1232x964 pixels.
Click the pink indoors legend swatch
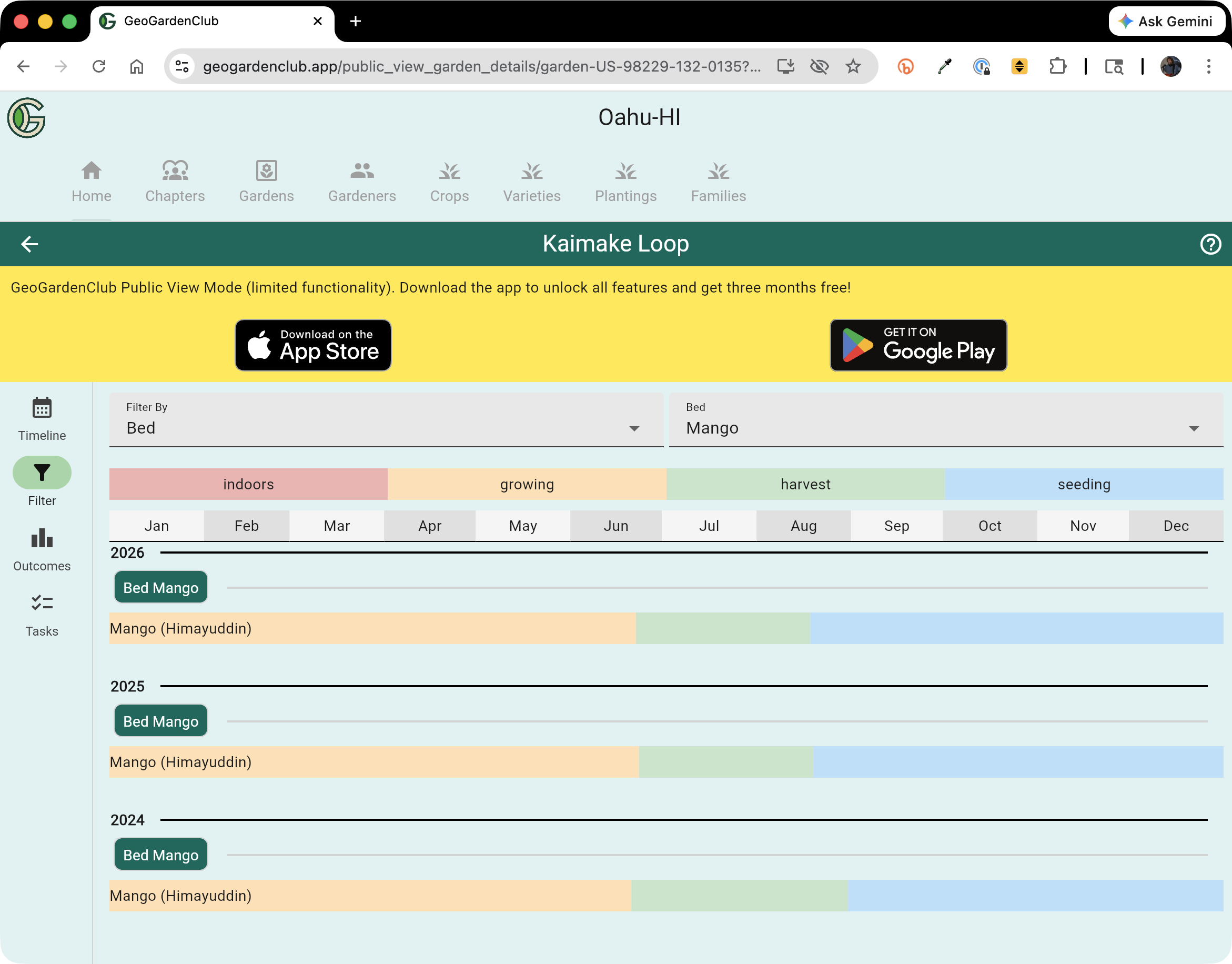point(248,484)
